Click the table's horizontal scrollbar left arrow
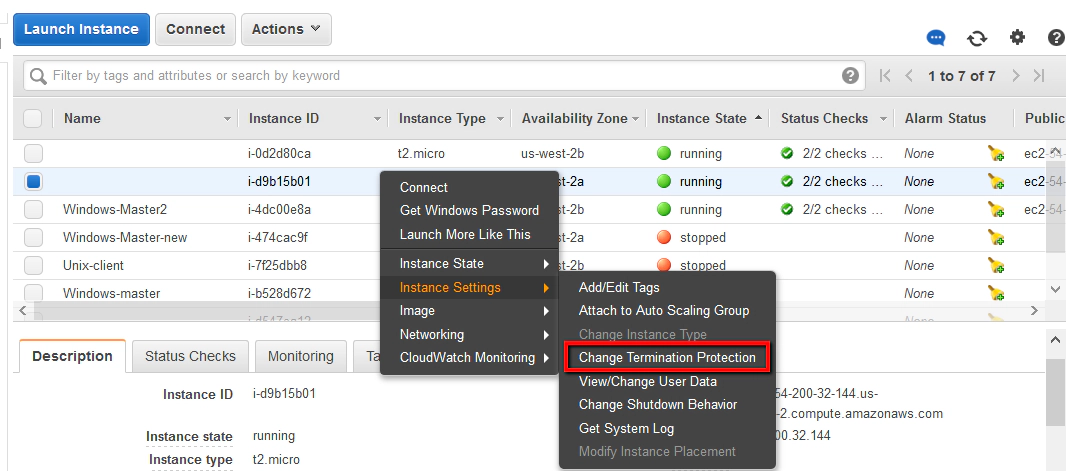The width and height of the screenshot is (1066, 471). pos(22,311)
